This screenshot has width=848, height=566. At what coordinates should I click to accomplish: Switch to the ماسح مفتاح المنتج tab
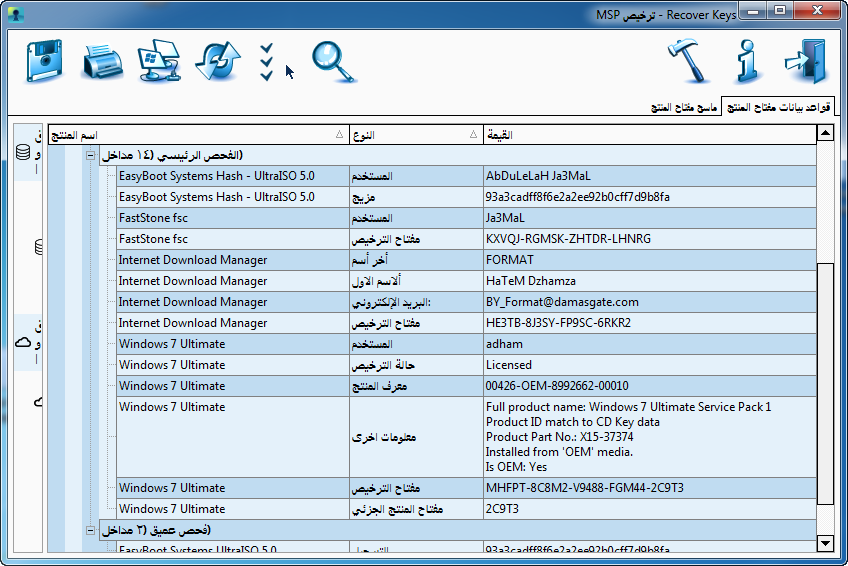coord(684,107)
